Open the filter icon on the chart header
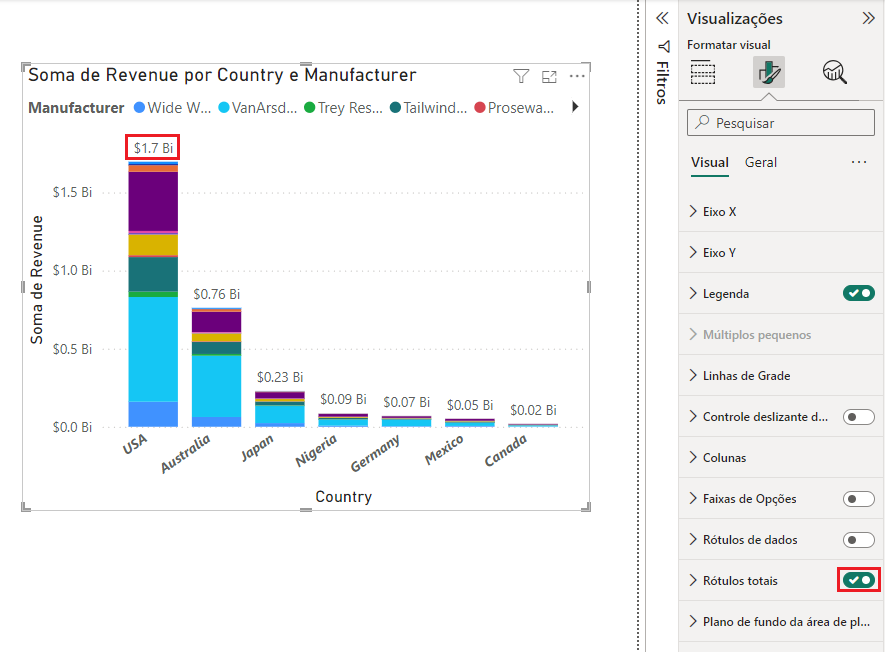 (521, 76)
